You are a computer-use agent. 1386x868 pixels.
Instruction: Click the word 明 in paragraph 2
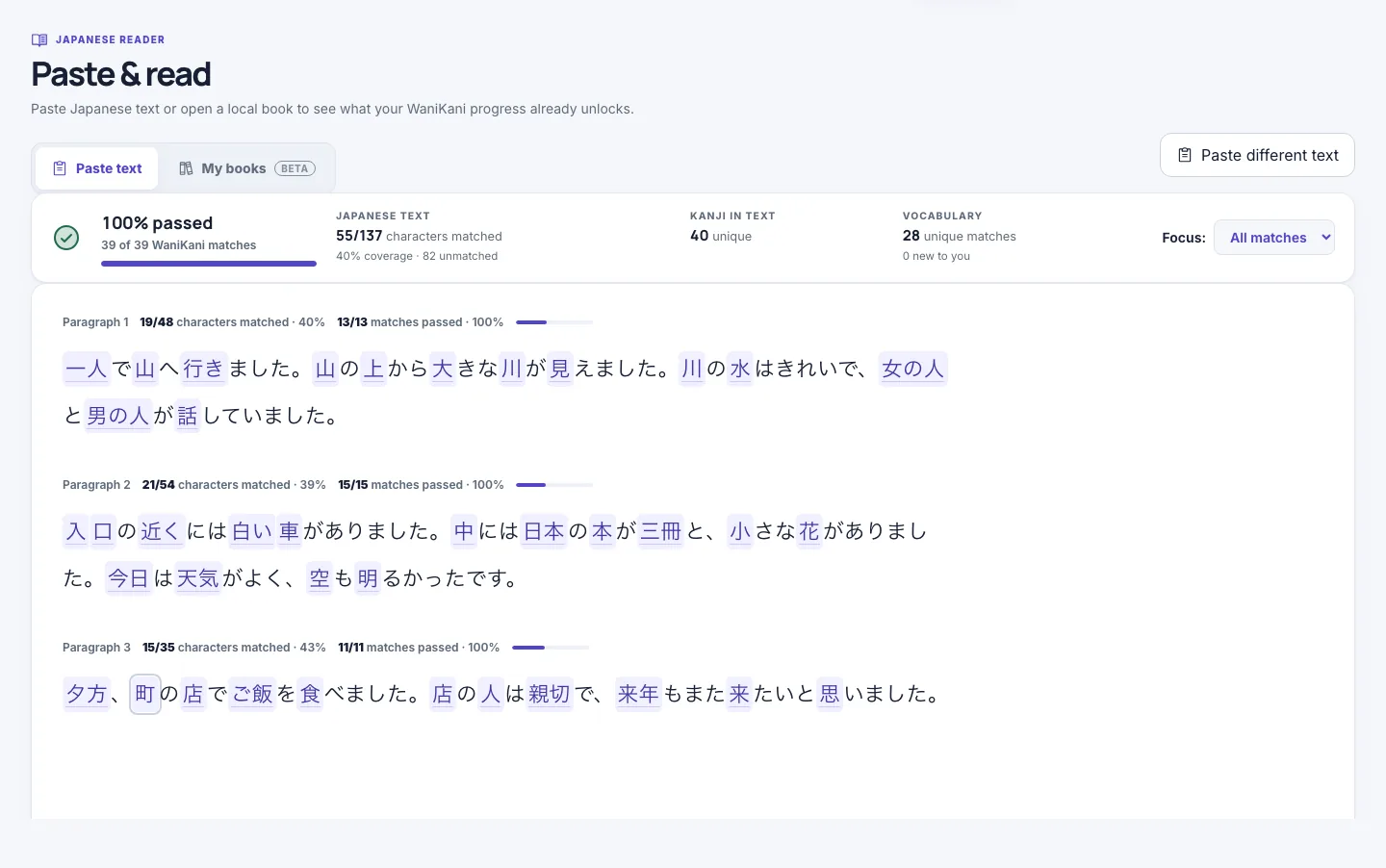368,578
